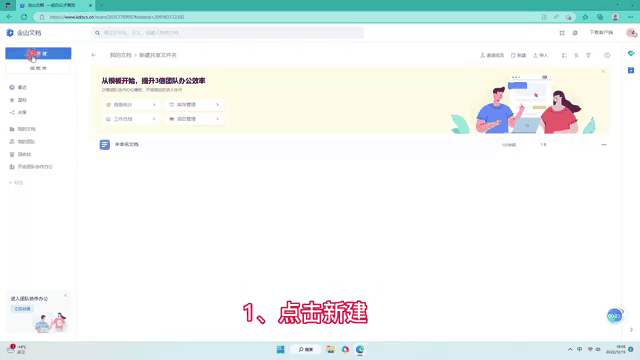Open the 模板库 template library button
640x360 pixels.
(38, 68)
